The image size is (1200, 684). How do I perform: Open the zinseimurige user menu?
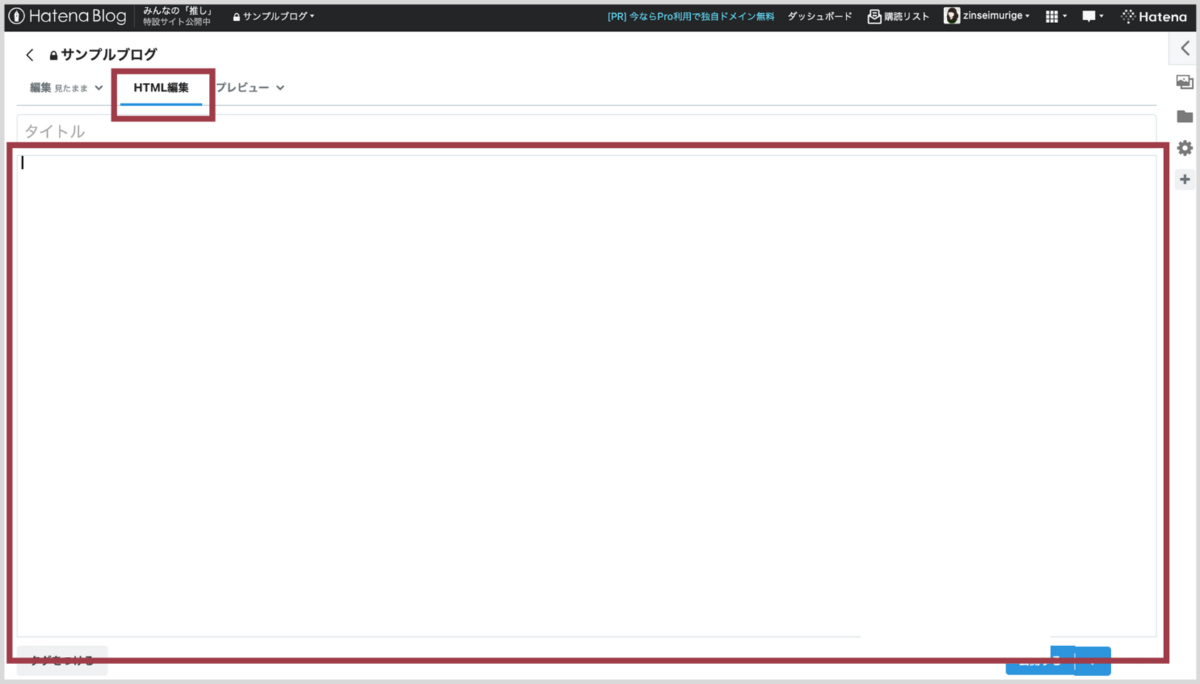pos(987,16)
